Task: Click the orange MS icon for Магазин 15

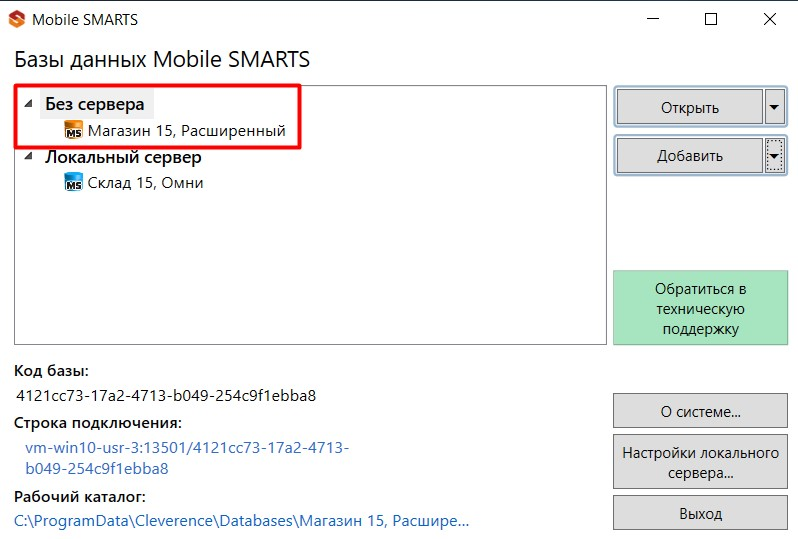Action: coord(73,130)
